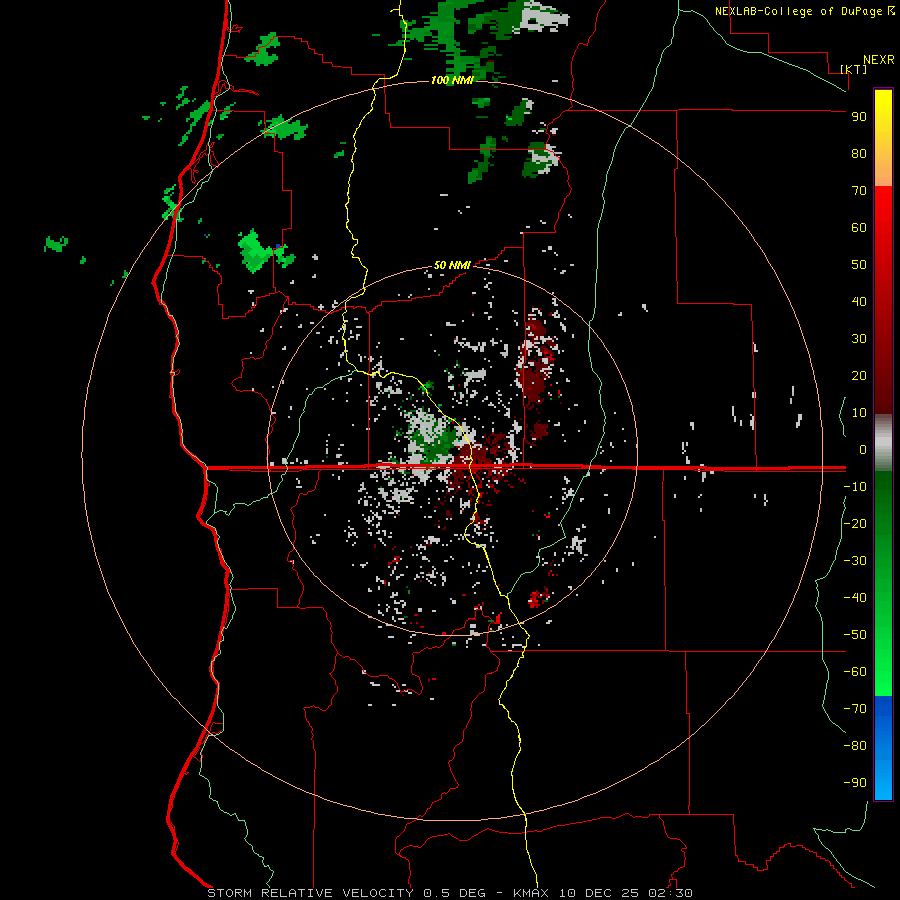This screenshot has width=900, height=900.
Task: Click the 0 knot label on the scale
Action: pyautogui.click(x=863, y=449)
